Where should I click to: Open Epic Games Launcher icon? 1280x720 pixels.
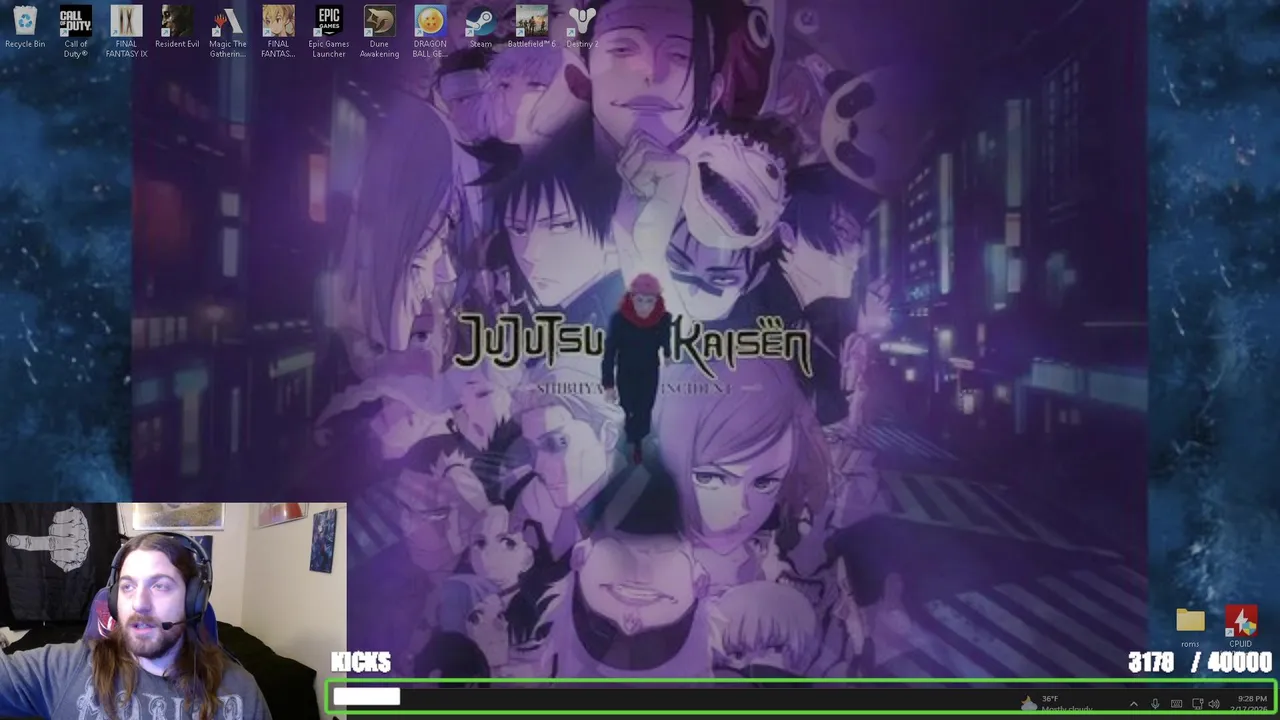329,32
